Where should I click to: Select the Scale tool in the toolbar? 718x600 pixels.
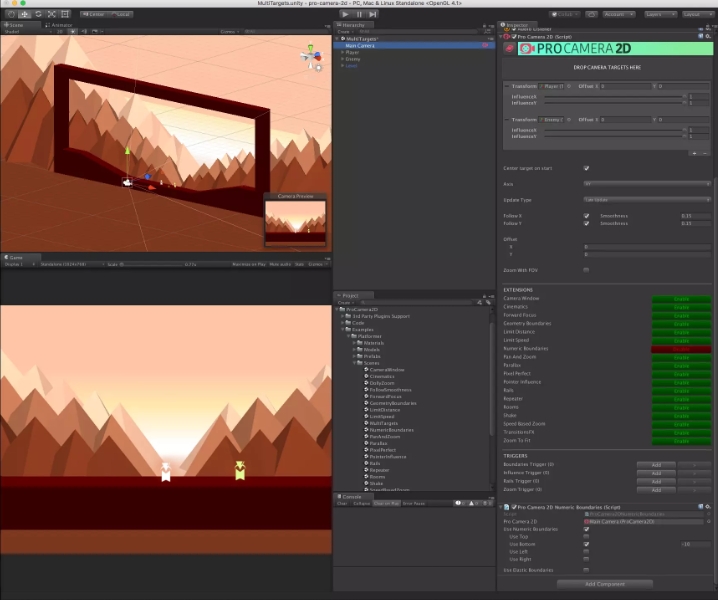click(52, 14)
